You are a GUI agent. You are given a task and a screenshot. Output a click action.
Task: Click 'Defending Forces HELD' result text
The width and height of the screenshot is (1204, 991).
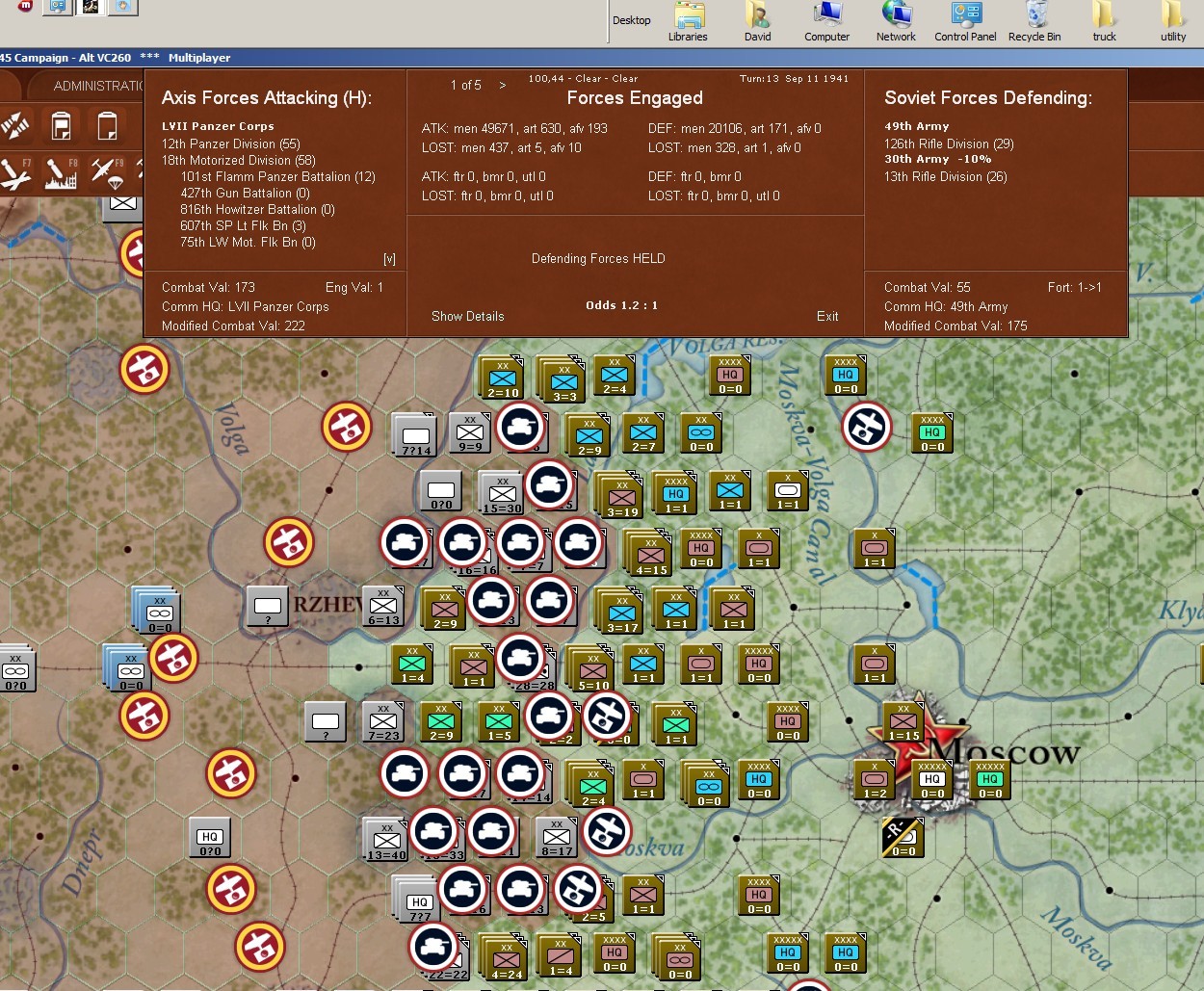[598, 258]
